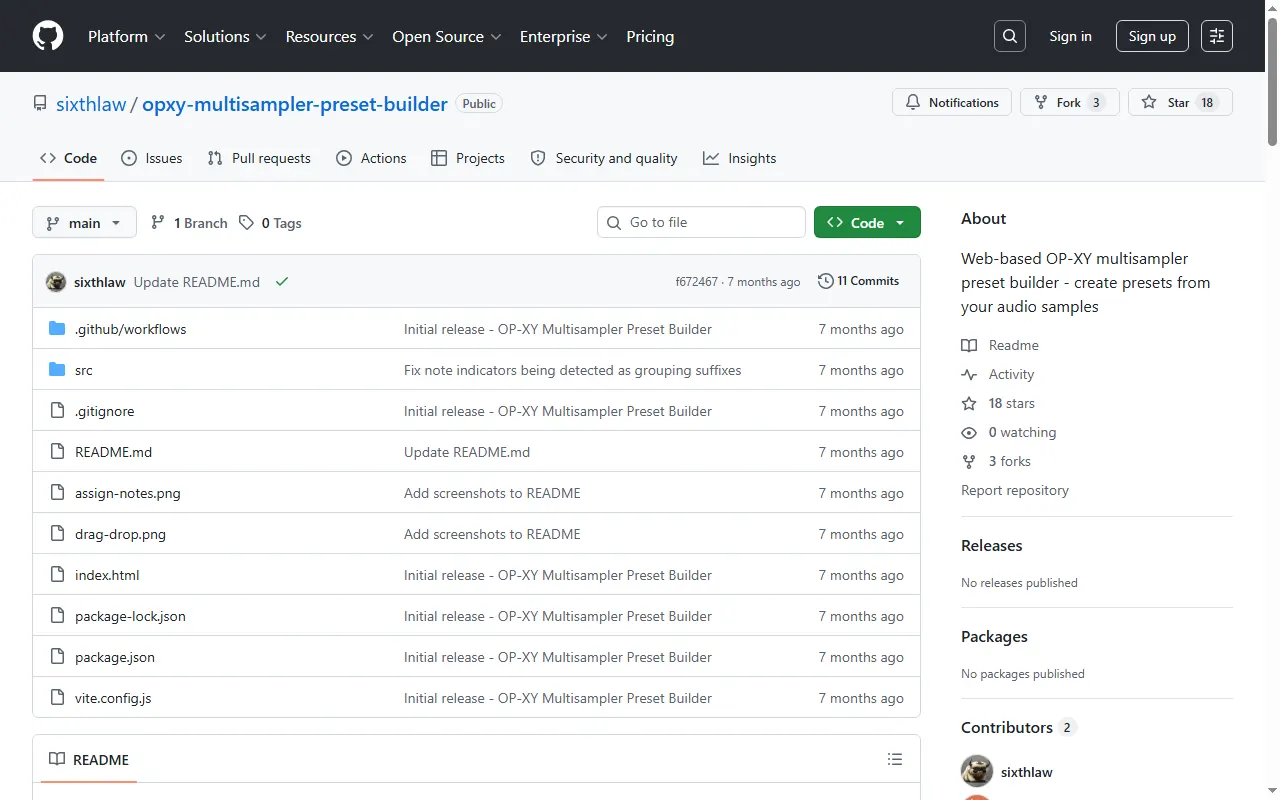Go to GitHub homepage via Octocat logo
The height and width of the screenshot is (800, 1280).
click(x=48, y=36)
